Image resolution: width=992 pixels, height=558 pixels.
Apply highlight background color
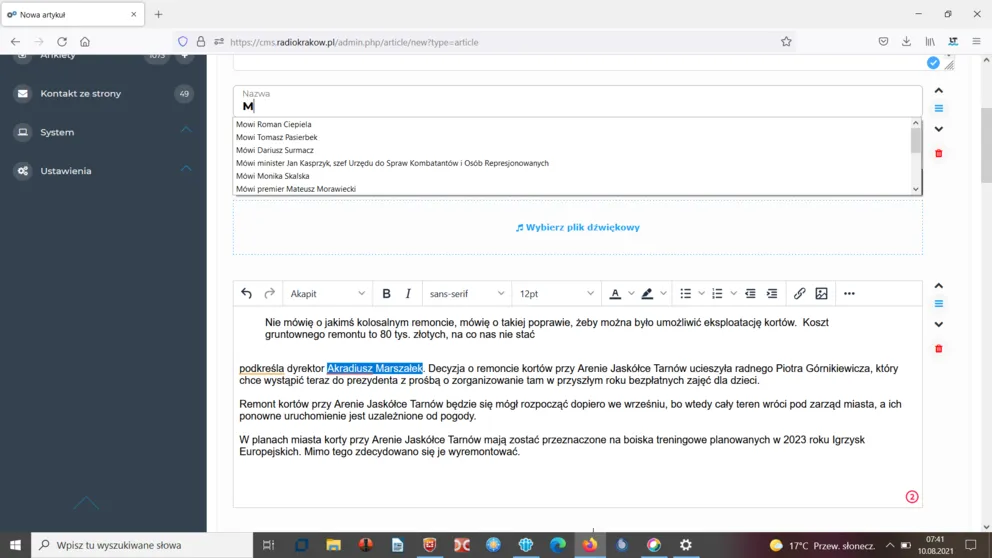[647, 294]
